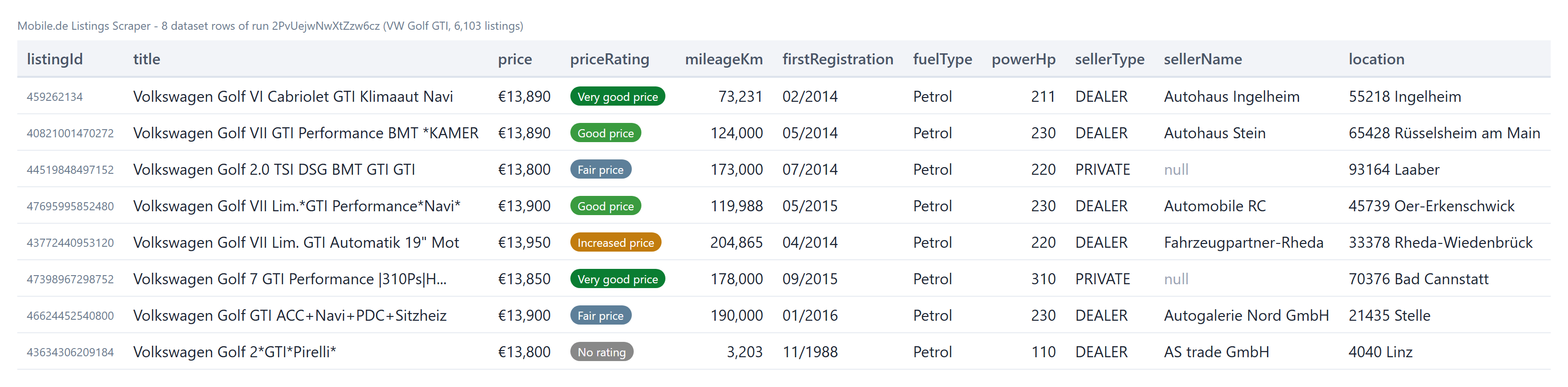Select title 'Volkswagen Golf GTI ACC+Navi+PDC+Sitzheiz'
Viewport: 1568px width, 387px height.
coord(290,316)
